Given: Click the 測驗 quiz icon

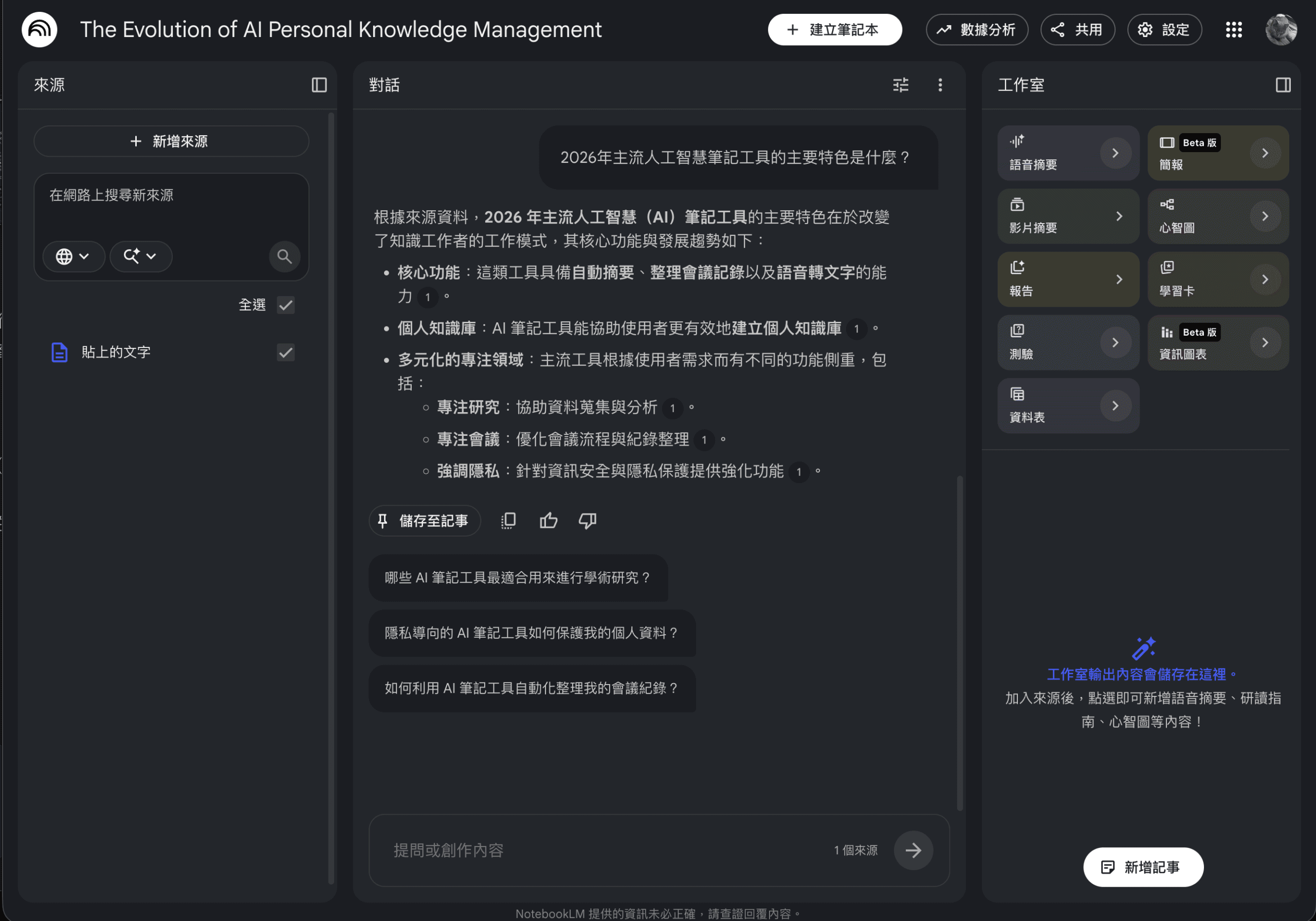Looking at the screenshot, I should click(x=1017, y=330).
